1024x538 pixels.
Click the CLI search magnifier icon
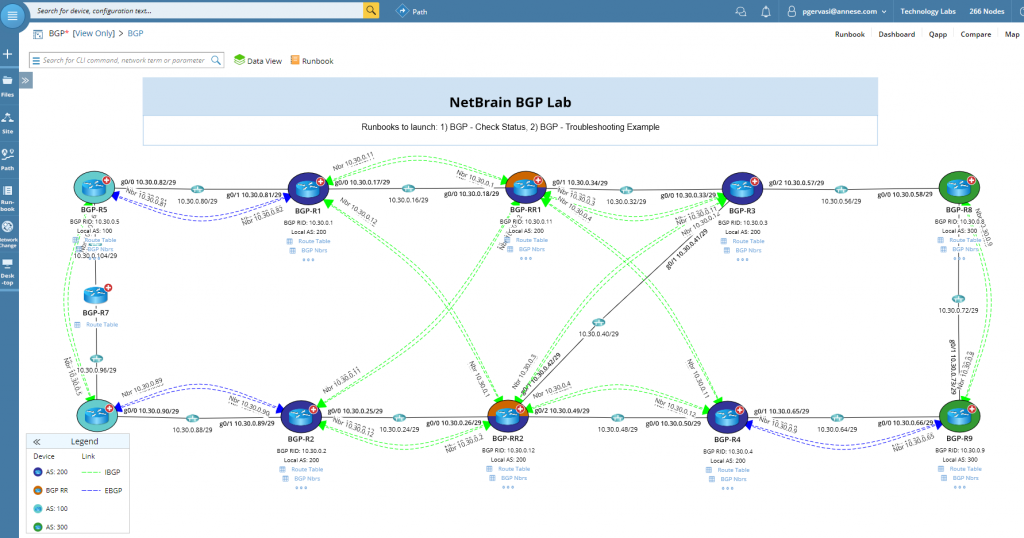(216, 60)
